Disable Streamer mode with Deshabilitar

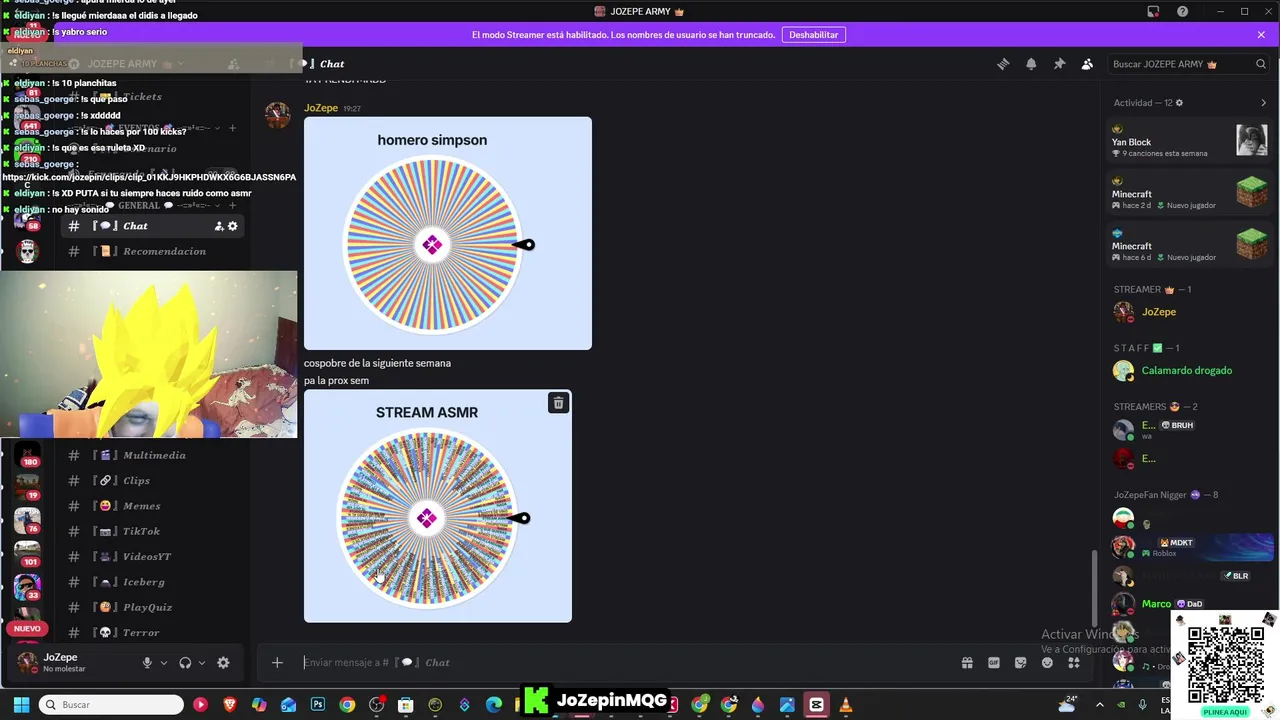click(x=814, y=34)
